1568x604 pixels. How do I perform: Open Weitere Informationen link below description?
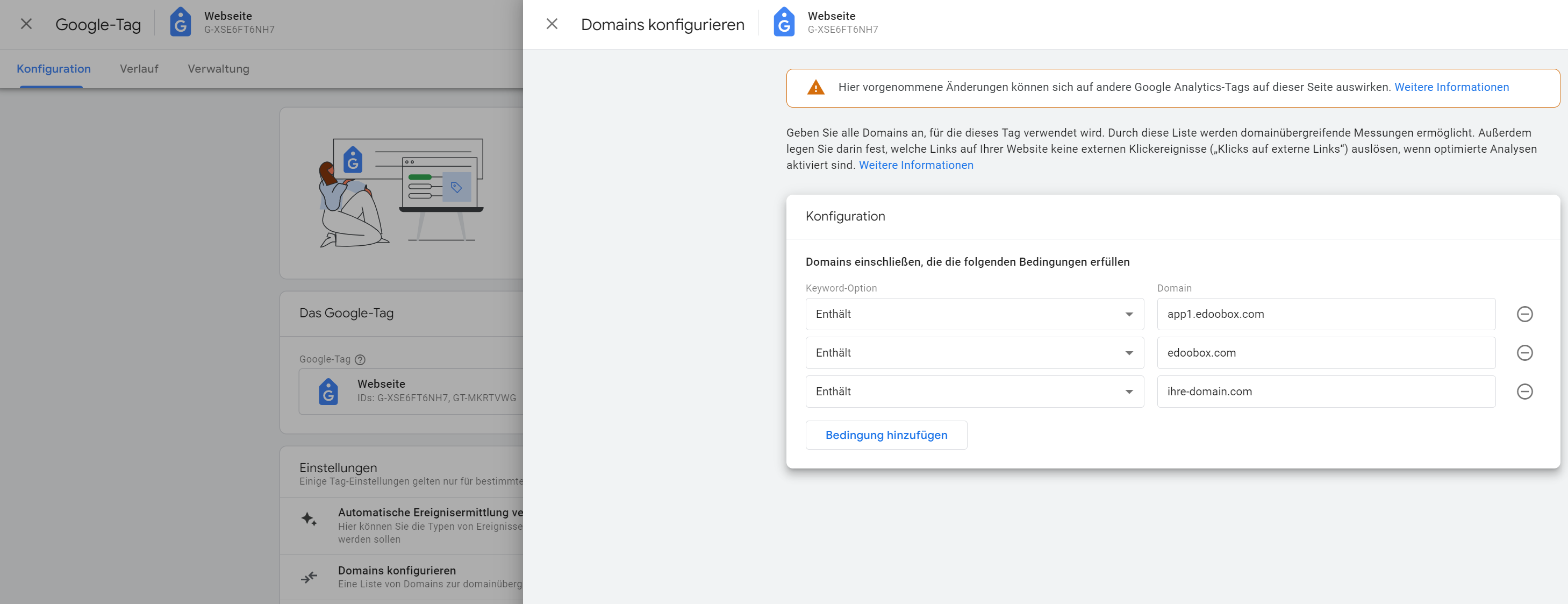(x=915, y=165)
